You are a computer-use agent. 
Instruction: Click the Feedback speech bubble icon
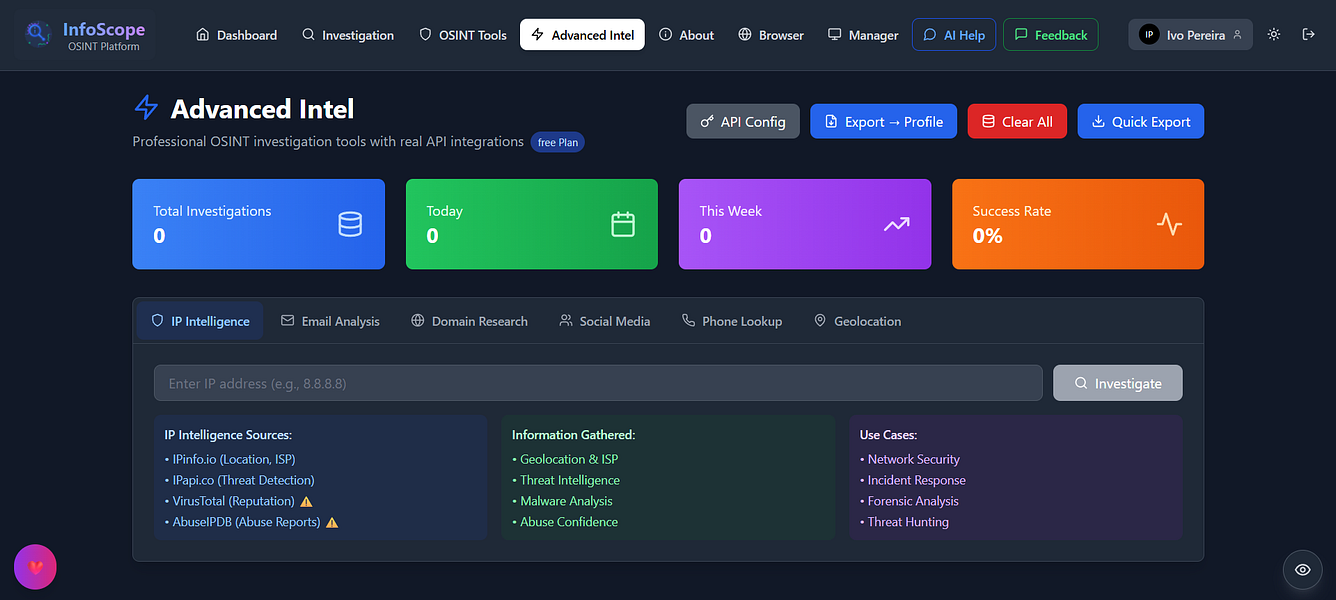pyautogui.click(x=1023, y=34)
